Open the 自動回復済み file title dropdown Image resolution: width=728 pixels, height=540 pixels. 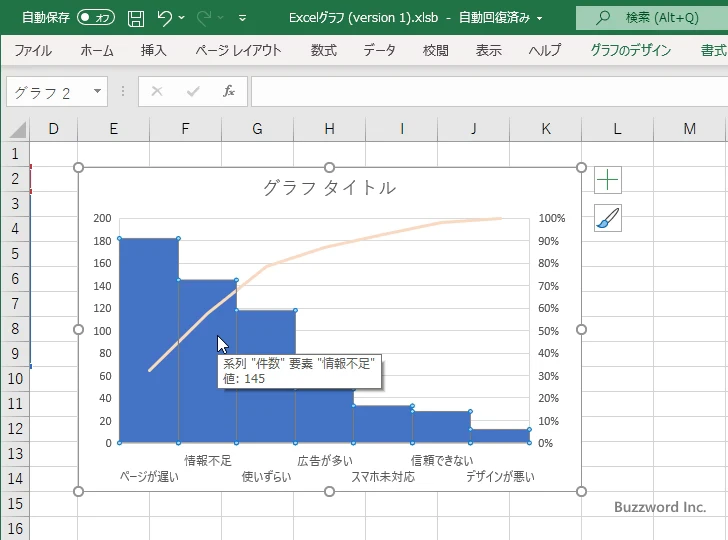coord(540,19)
